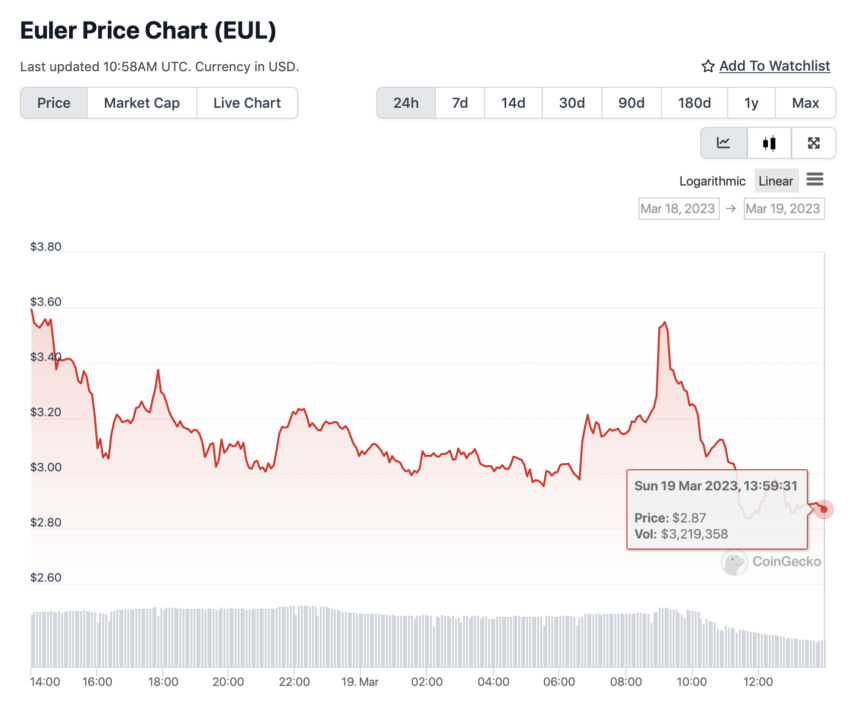Screen dimensions: 850x713
Task: Select the Price tab
Action: click(x=54, y=103)
